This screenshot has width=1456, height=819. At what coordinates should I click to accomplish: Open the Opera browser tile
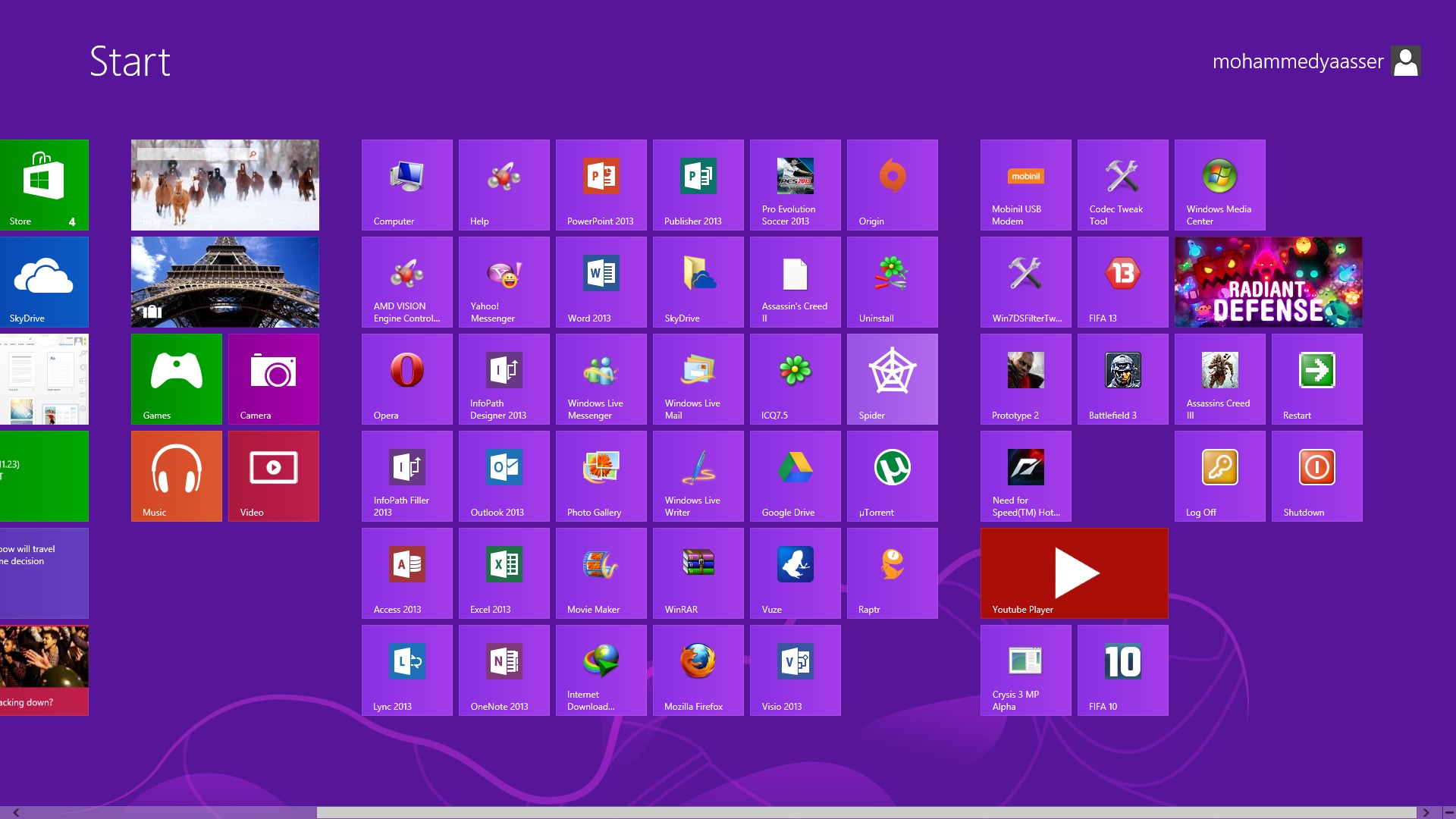(x=407, y=379)
